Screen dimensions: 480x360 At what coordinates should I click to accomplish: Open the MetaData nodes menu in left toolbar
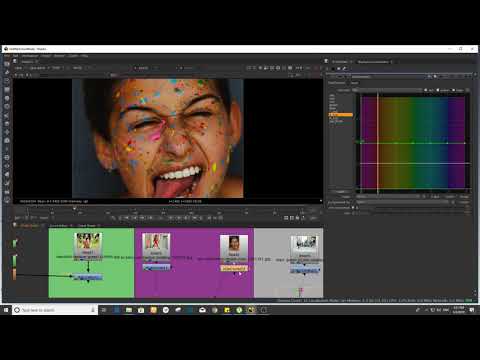point(7,174)
